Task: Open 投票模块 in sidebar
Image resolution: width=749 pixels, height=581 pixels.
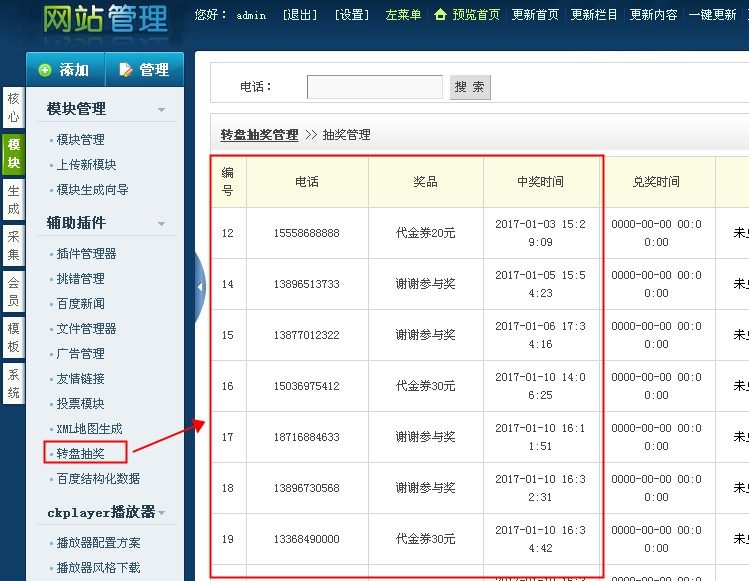Action: [80, 404]
